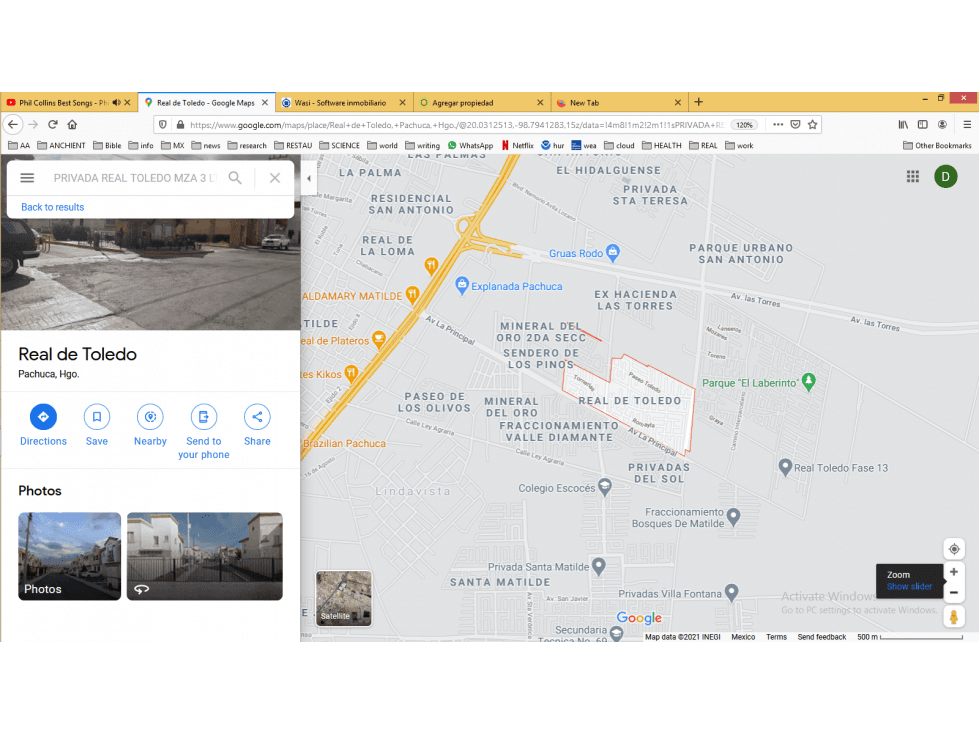Image resolution: width=979 pixels, height=734 pixels.
Task: Open Google Maps hamburger menu
Action: point(27,178)
